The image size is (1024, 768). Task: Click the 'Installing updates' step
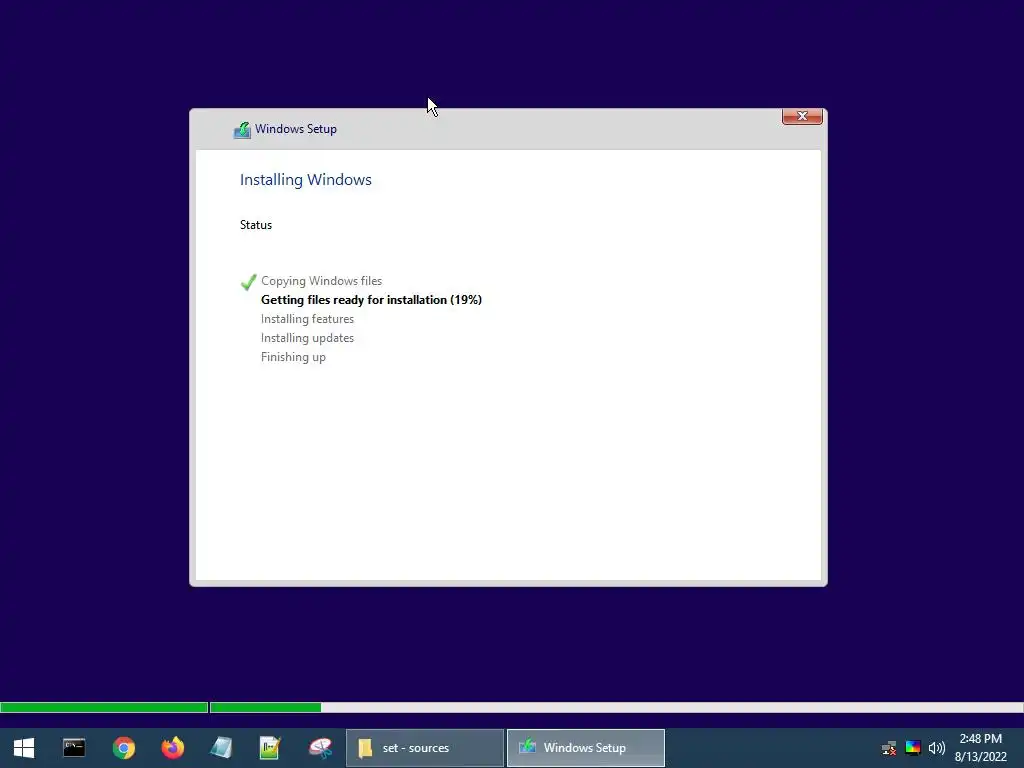pos(307,338)
